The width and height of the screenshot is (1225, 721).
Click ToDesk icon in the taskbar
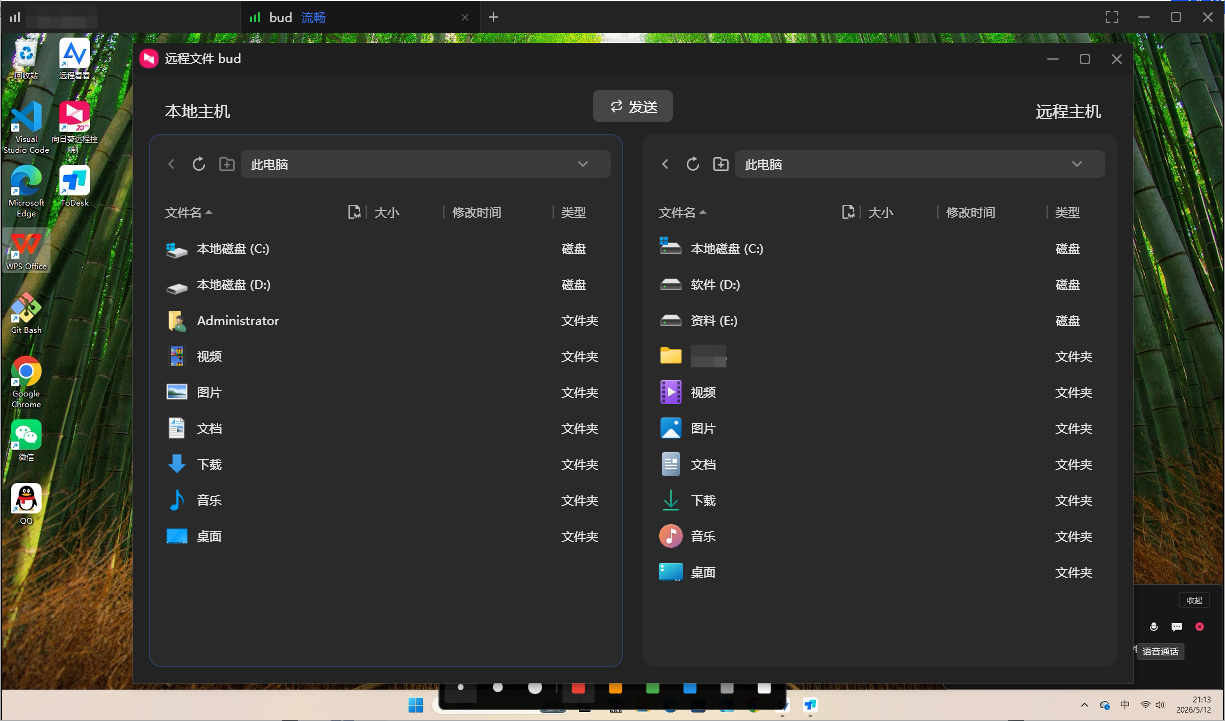click(x=810, y=705)
